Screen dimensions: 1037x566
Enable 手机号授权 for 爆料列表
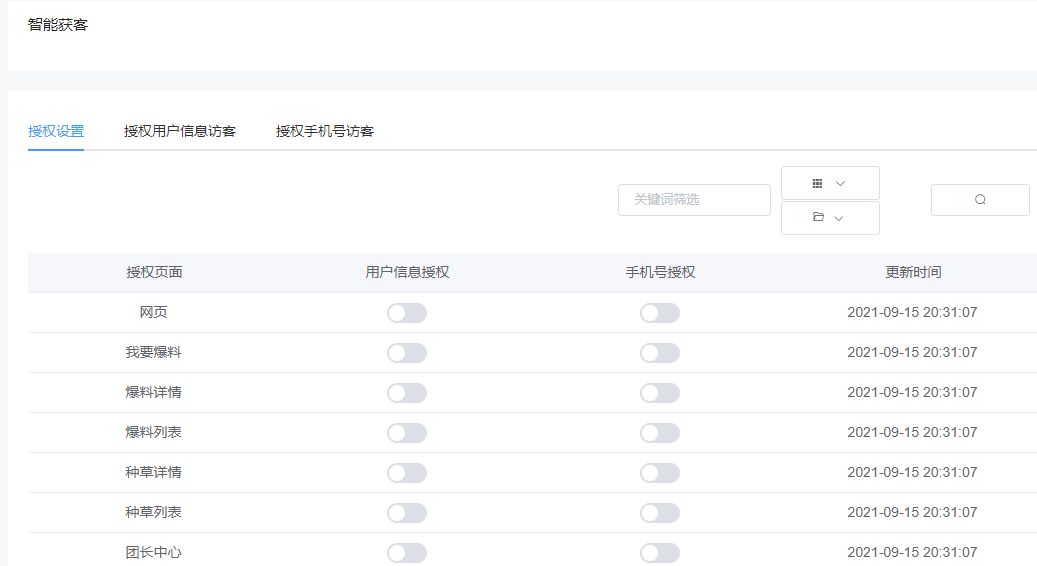pos(660,433)
